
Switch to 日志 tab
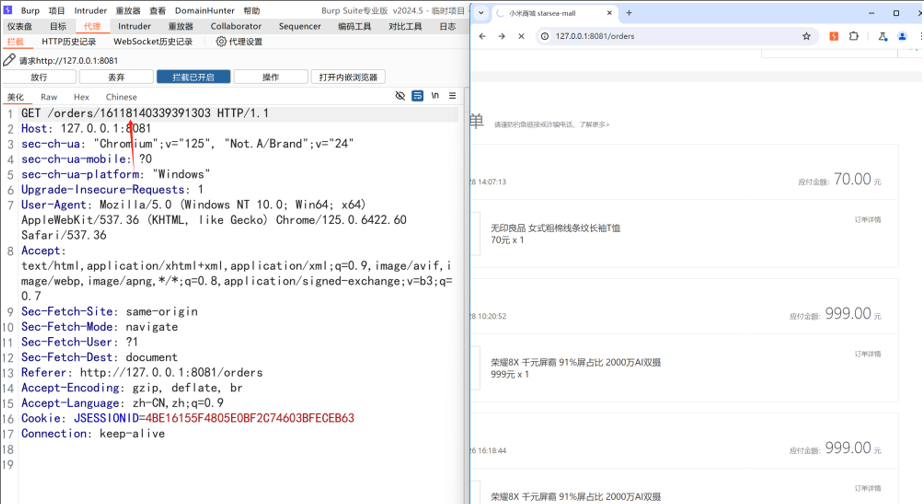click(447, 27)
